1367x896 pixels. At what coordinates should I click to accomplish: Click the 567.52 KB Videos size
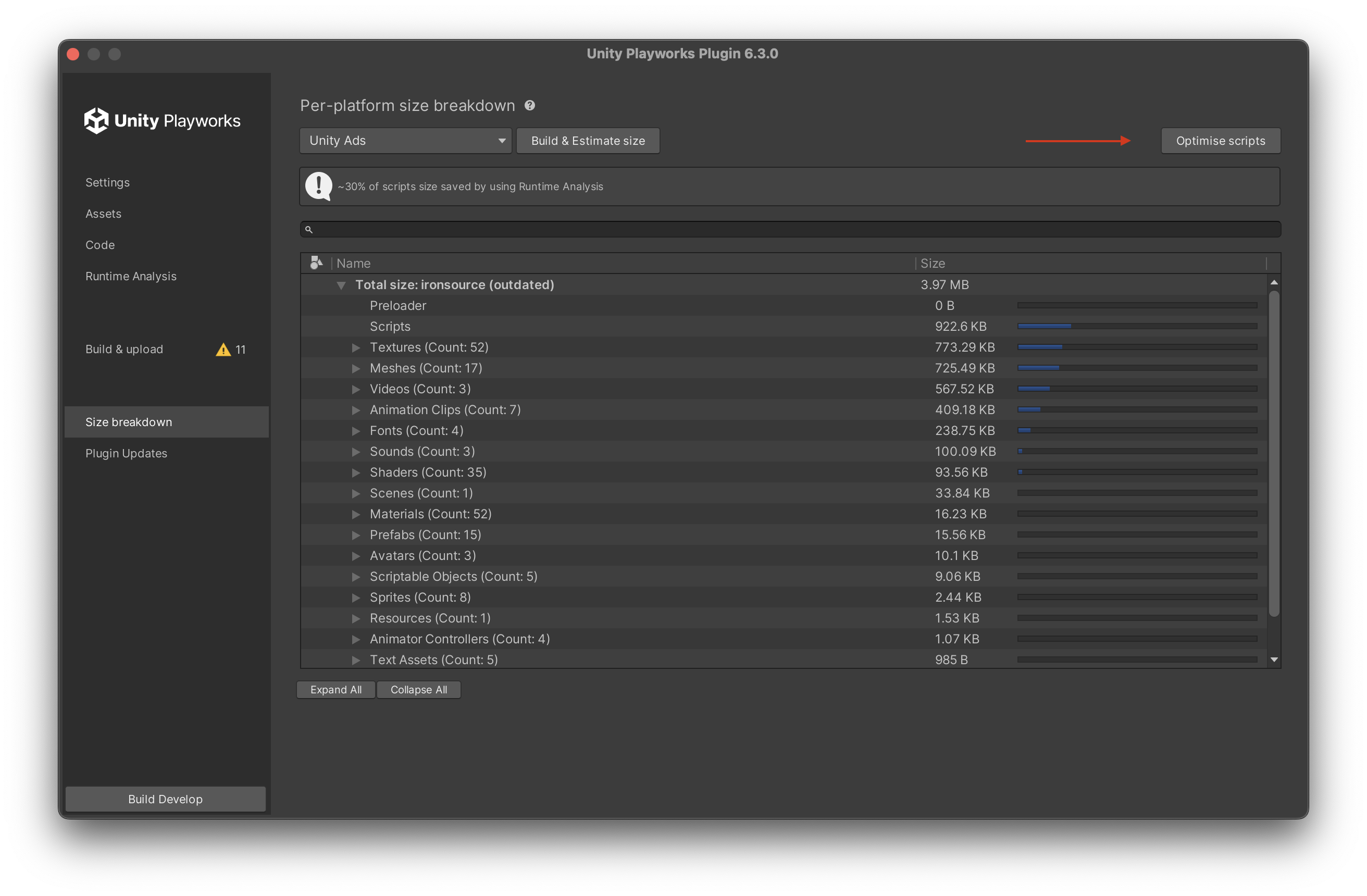pos(964,389)
